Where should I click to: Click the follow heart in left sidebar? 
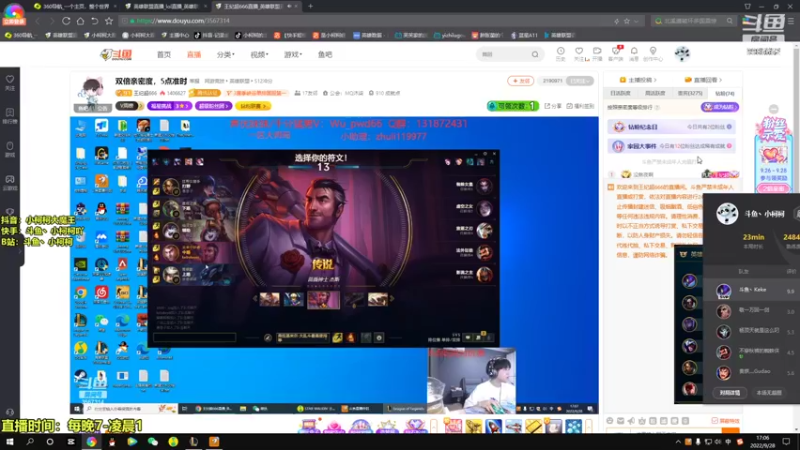click(x=10, y=79)
